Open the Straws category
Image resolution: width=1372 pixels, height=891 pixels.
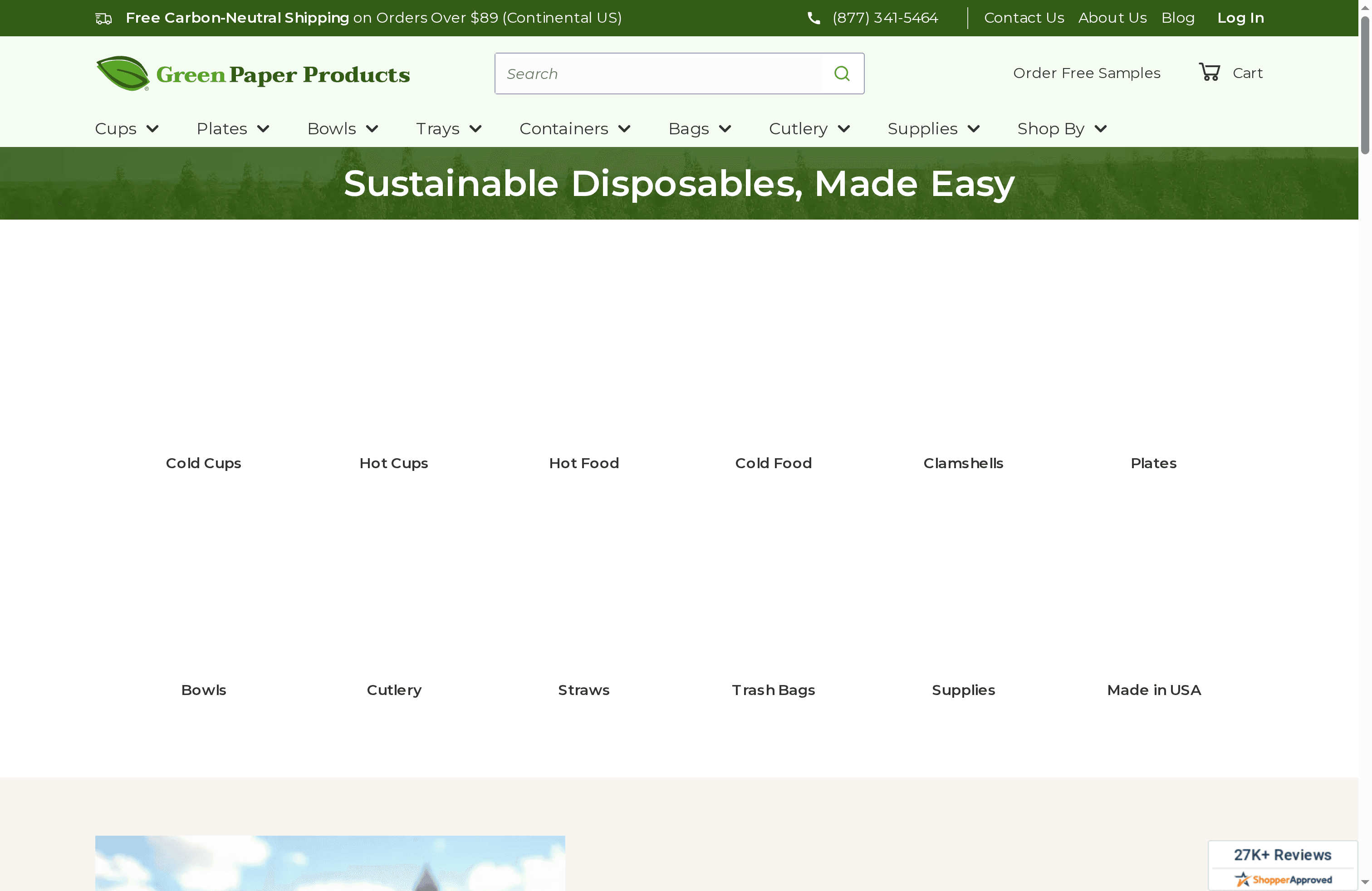click(x=583, y=689)
